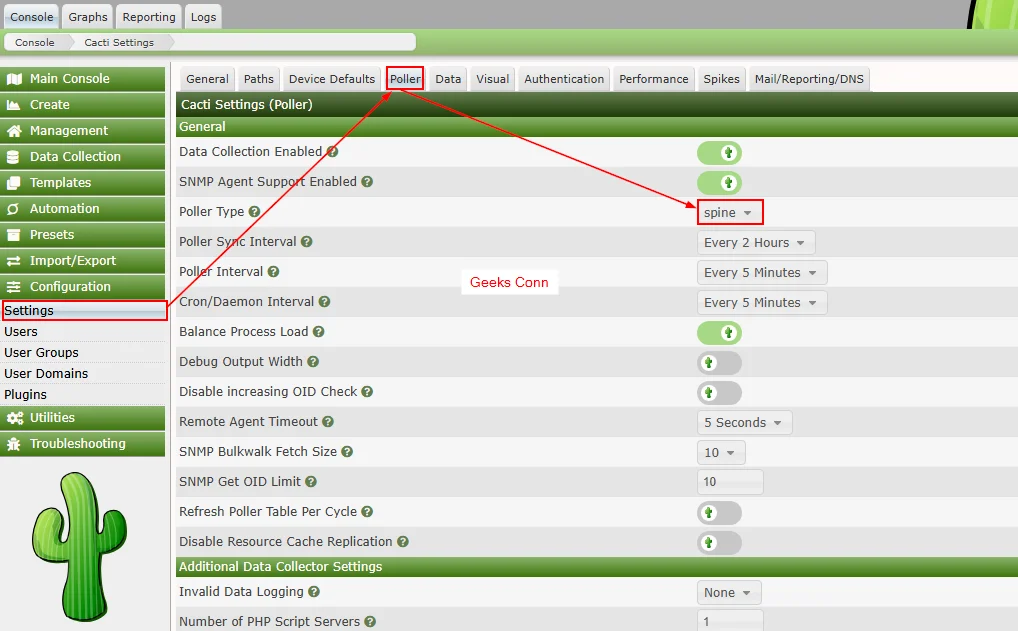1018x631 pixels.
Task: Click help icon beside Data Collection Enabled
Action: [332, 152]
